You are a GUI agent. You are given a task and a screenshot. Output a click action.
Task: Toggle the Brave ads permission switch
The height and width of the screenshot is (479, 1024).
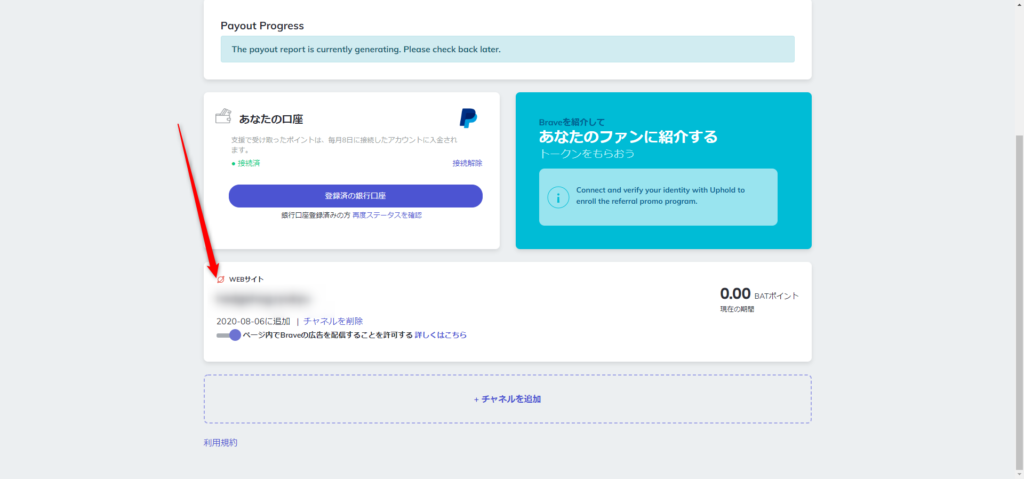point(228,335)
